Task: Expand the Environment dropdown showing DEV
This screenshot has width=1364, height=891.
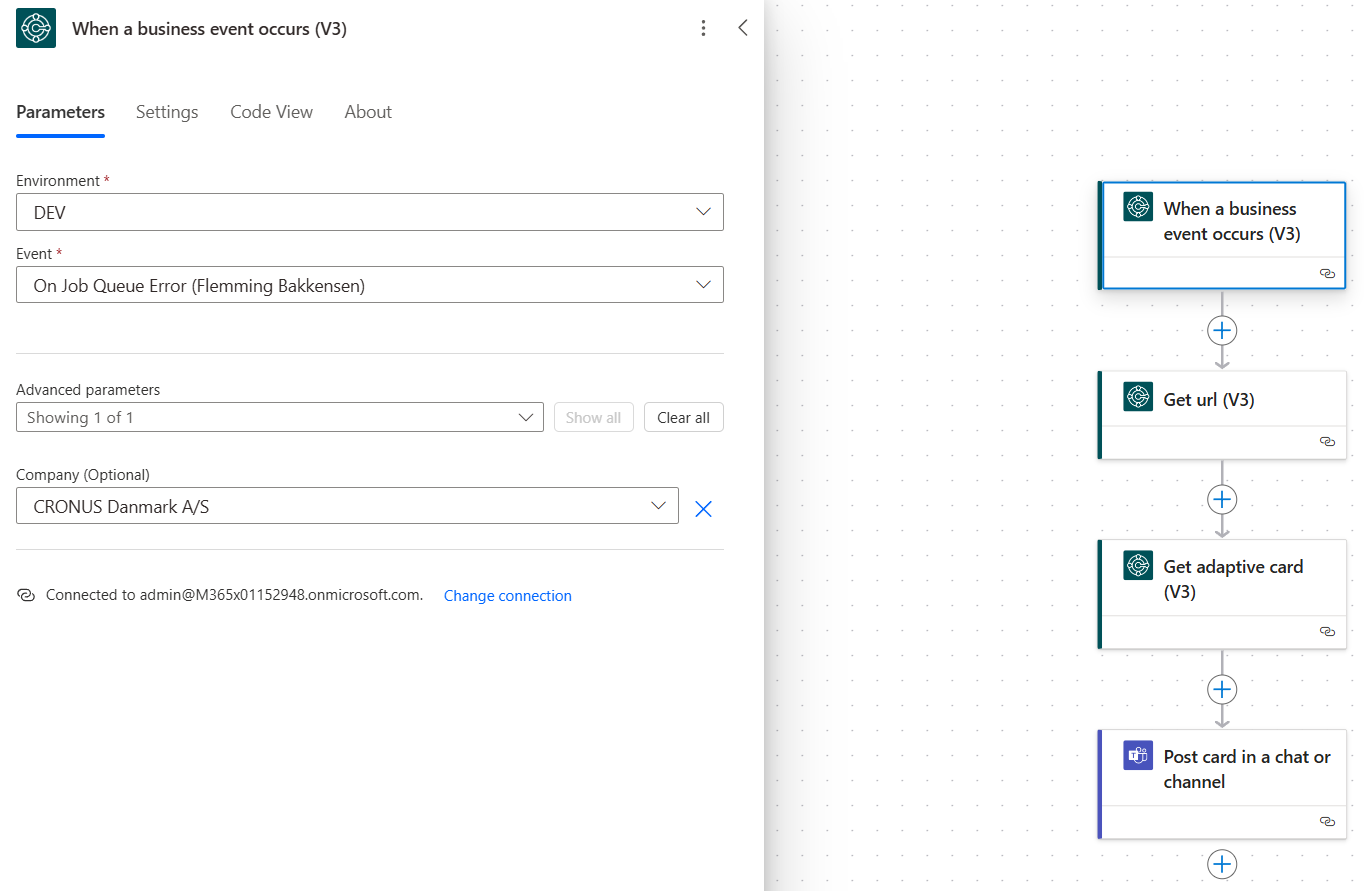Action: pos(370,212)
